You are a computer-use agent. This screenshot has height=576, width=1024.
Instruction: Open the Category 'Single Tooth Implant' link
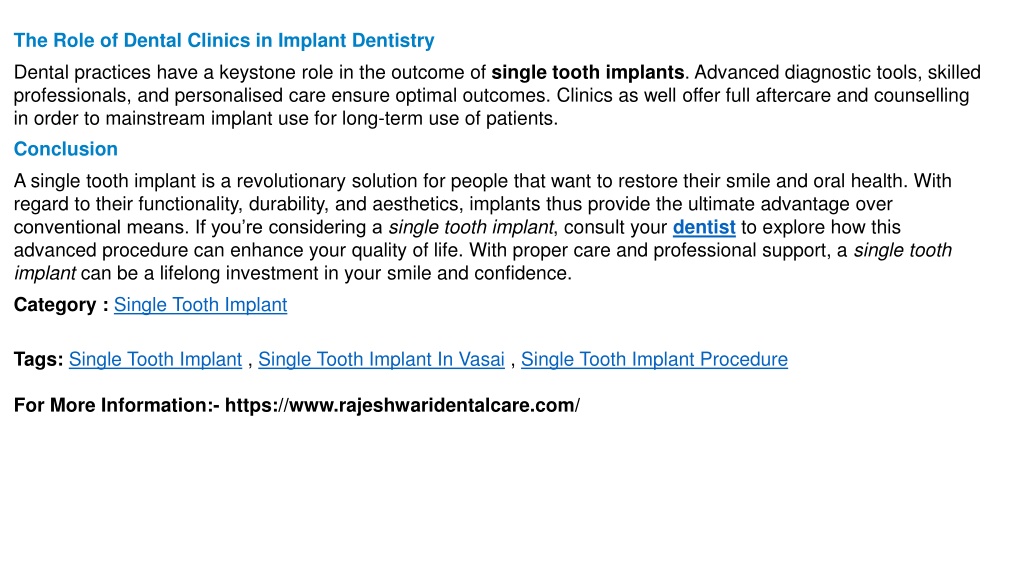click(x=200, y=305)
